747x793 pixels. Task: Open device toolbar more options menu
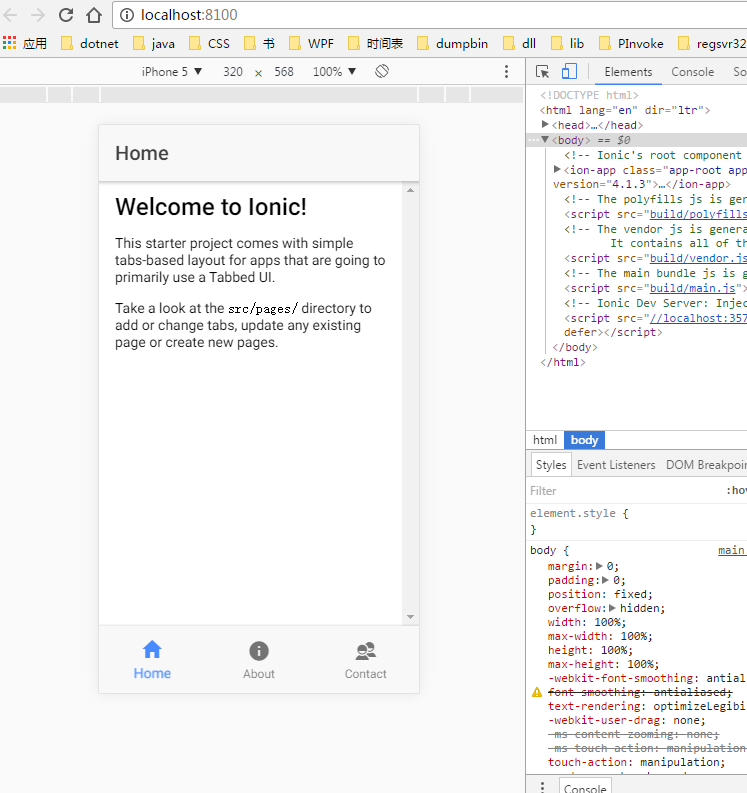[x=506, y=71]
